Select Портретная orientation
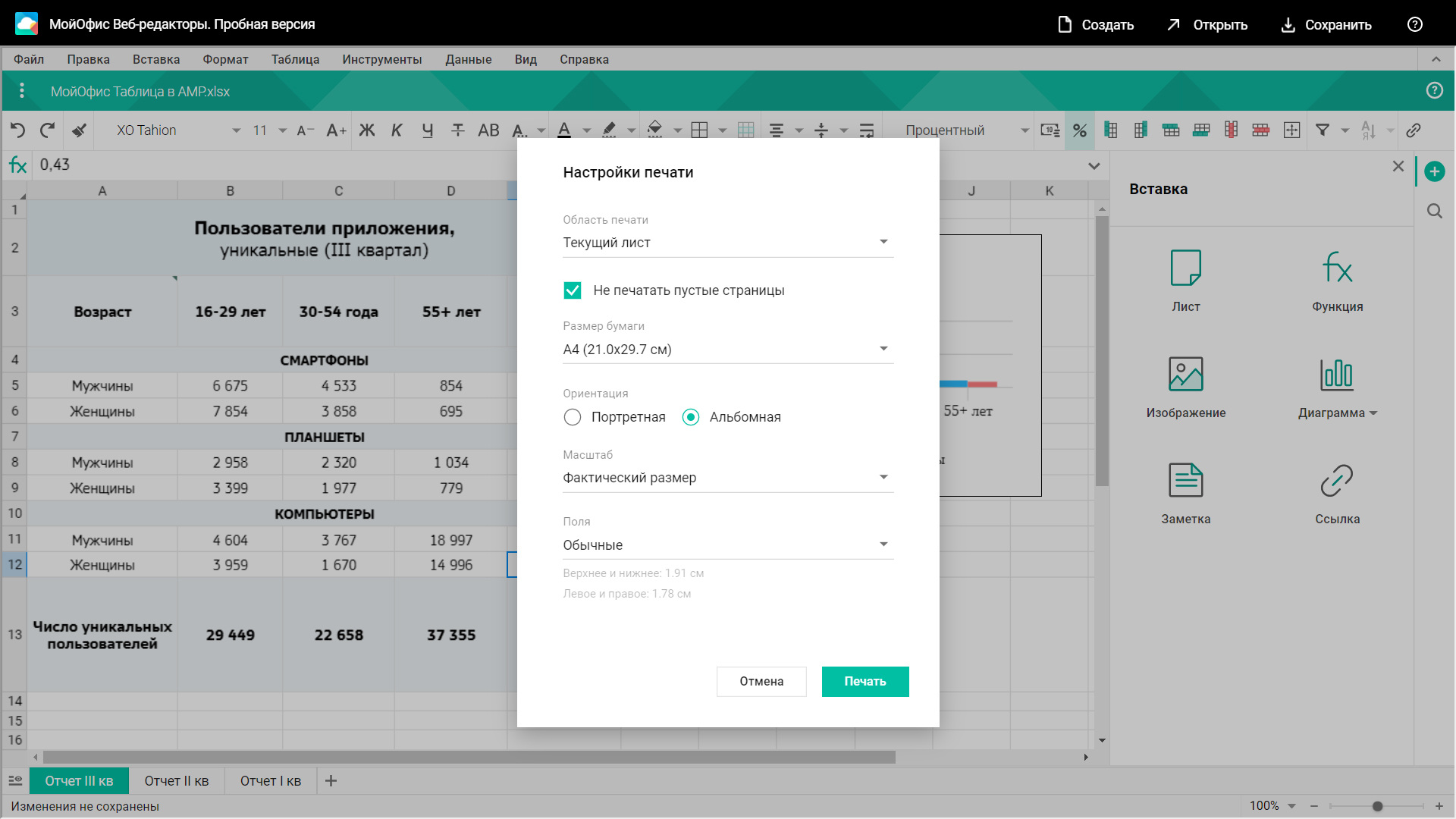The height and width of the screenshot is (819, 1456). coord(573,417)
